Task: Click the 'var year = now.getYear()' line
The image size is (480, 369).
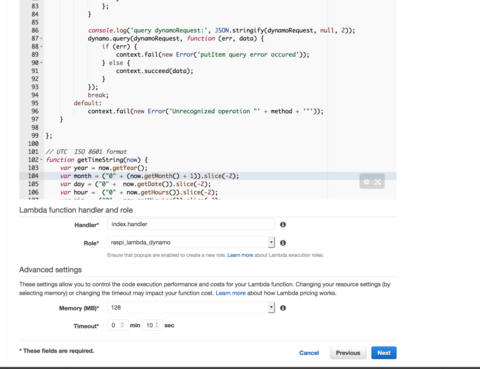Action: (104, 168)
